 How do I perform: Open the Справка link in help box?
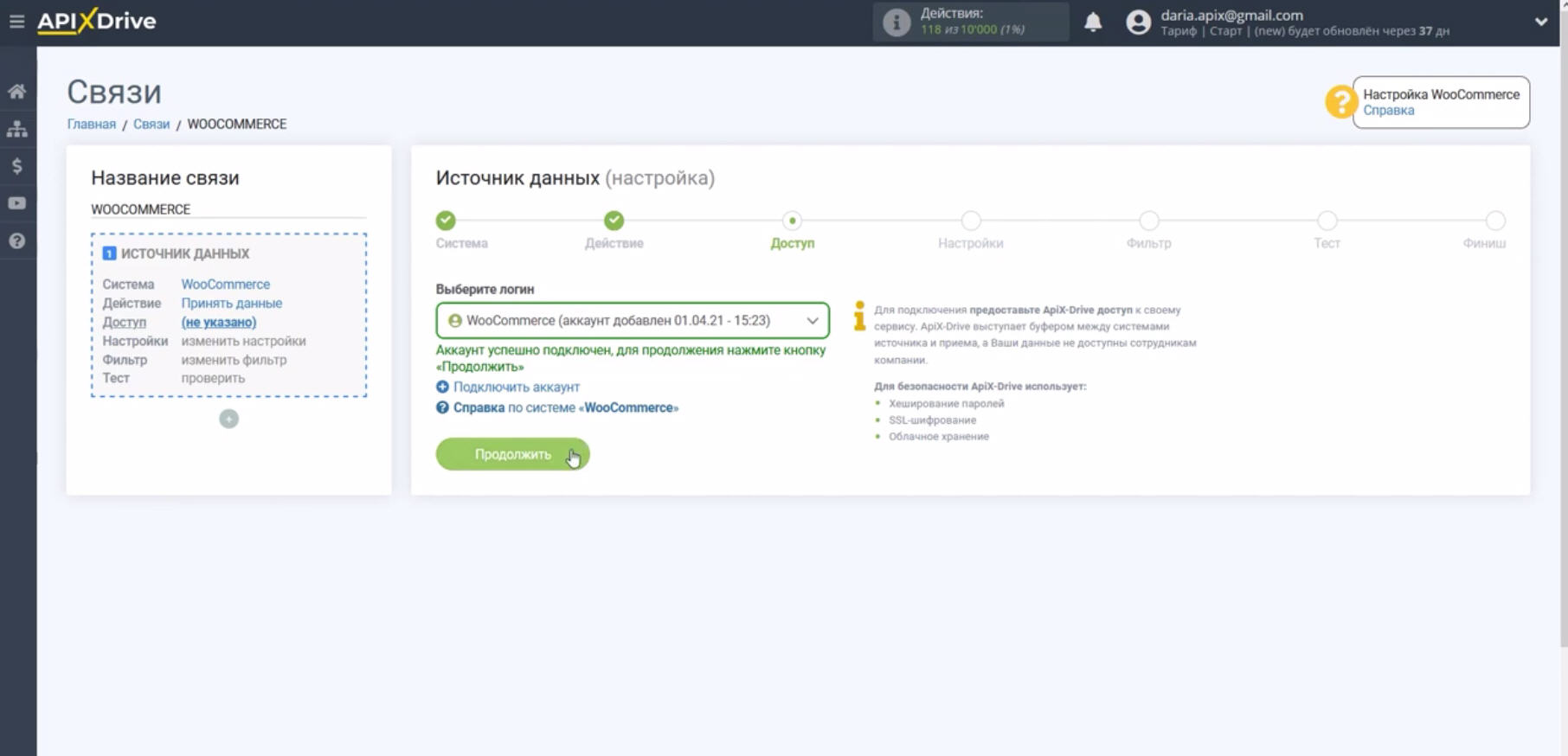[1389, 110]
